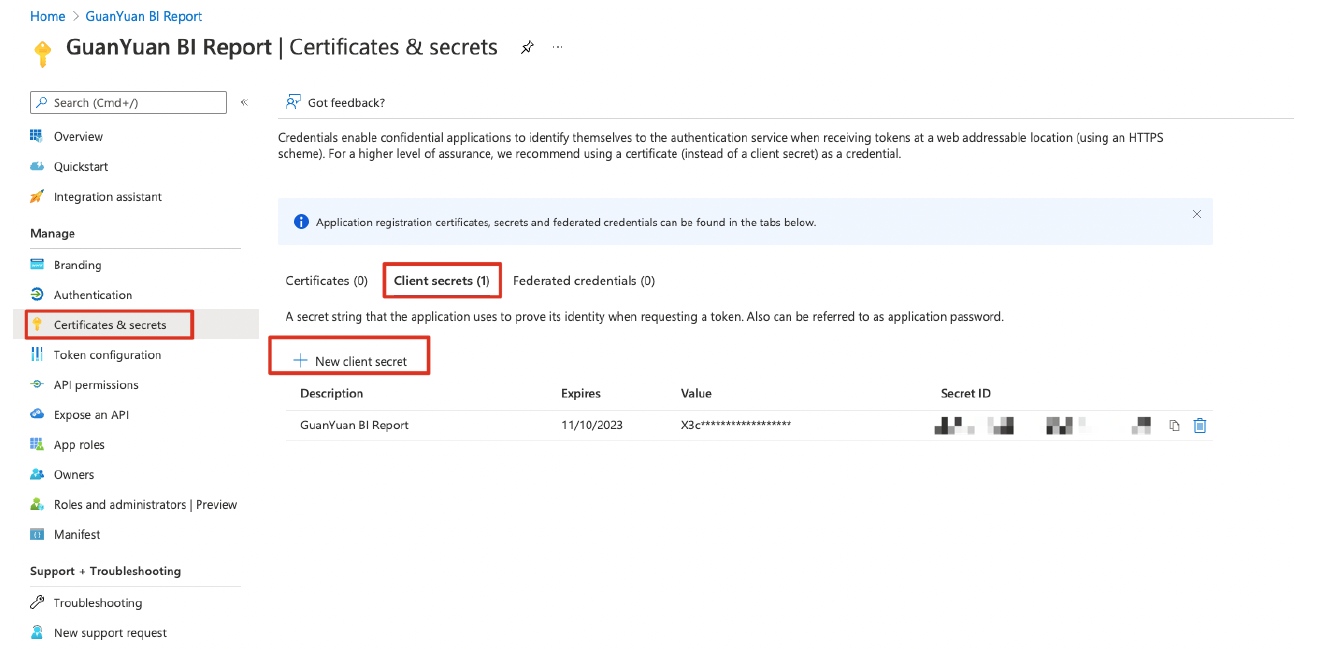This screenshot has width=1342, height=649.
Task: Click the pin icon beside page title
Action: point(527,47)
